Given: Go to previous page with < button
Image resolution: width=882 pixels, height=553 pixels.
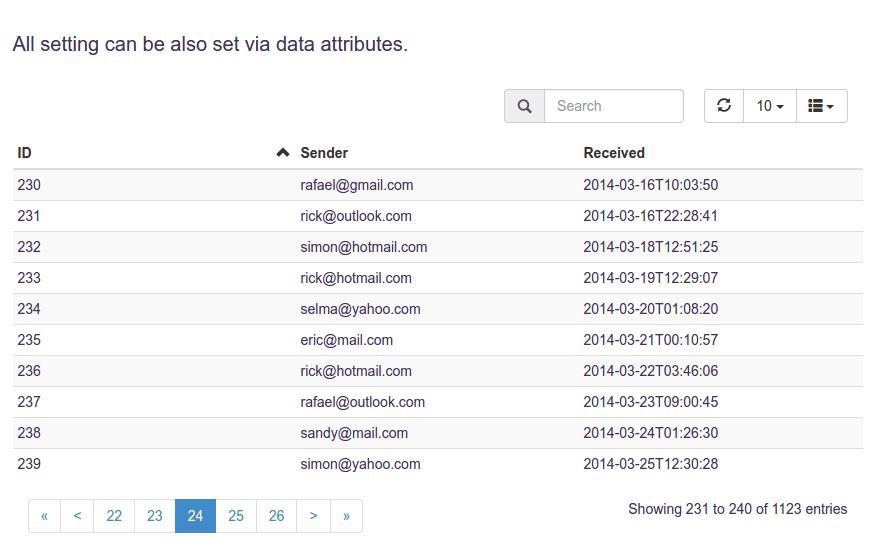Looking at the screenshot, I should click(x=77, y=516).
